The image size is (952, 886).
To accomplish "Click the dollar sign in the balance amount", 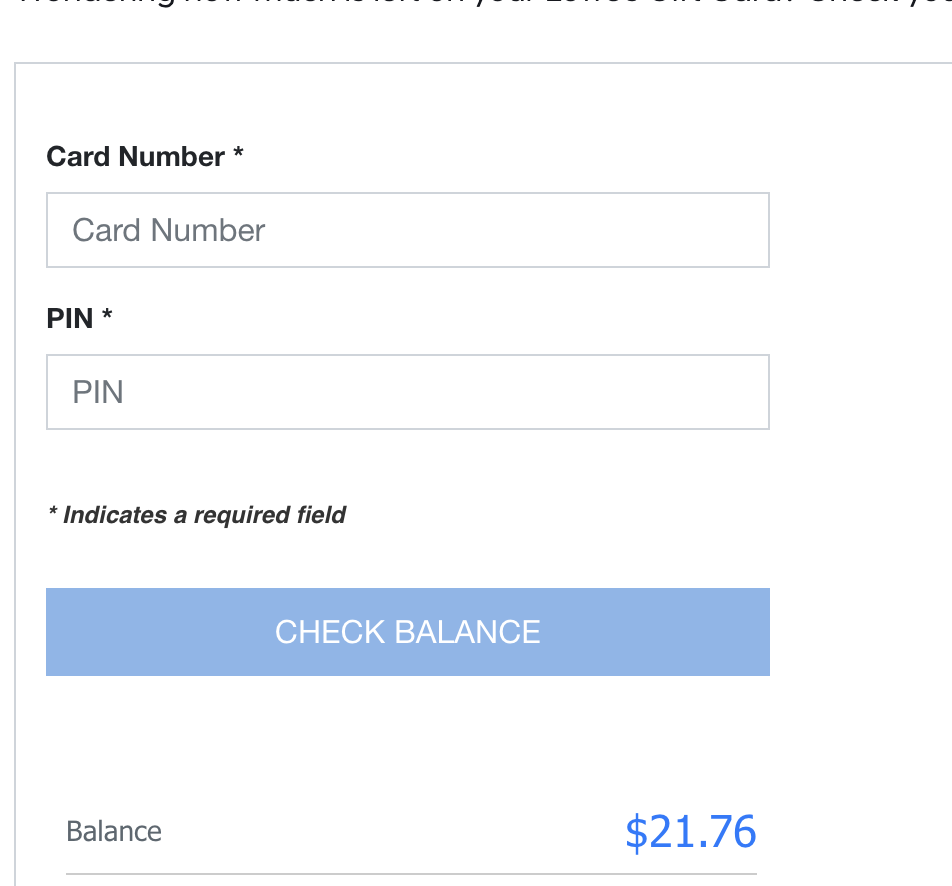I will [x=636, y=832].
